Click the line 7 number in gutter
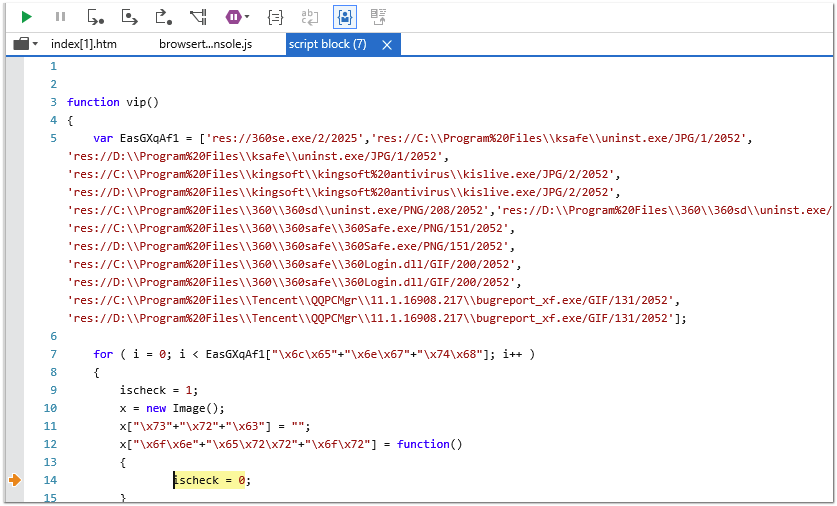 53,354
